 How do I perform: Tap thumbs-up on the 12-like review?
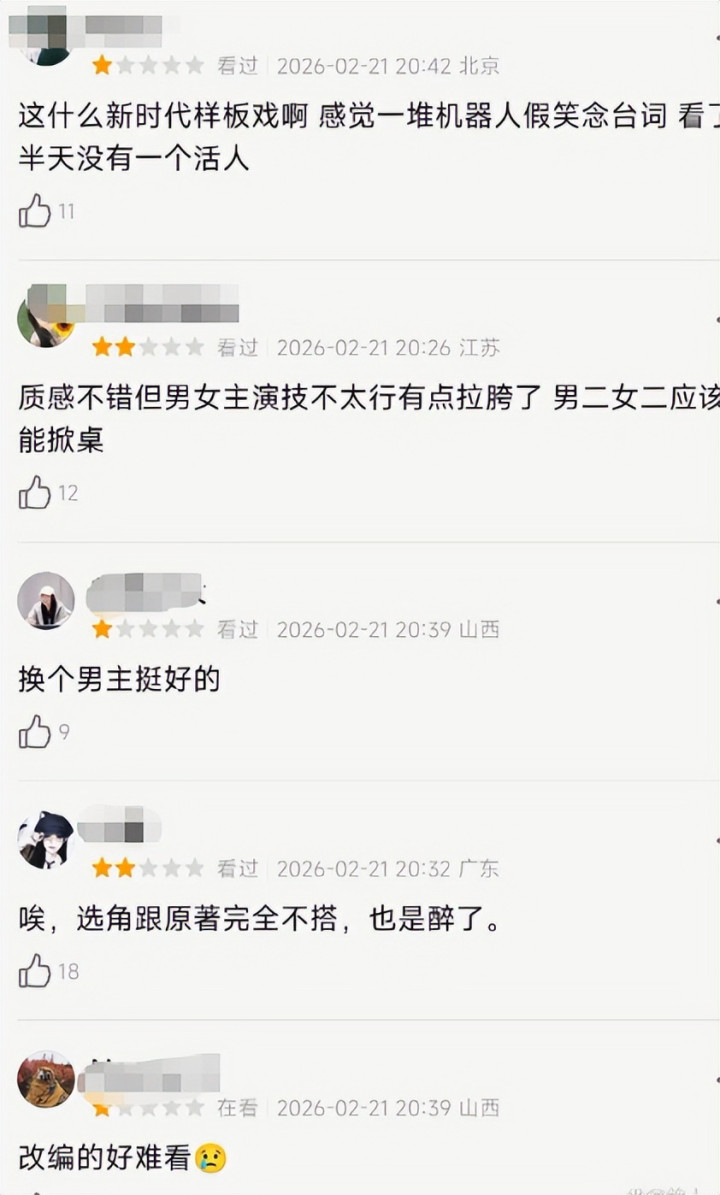[34, 492]
